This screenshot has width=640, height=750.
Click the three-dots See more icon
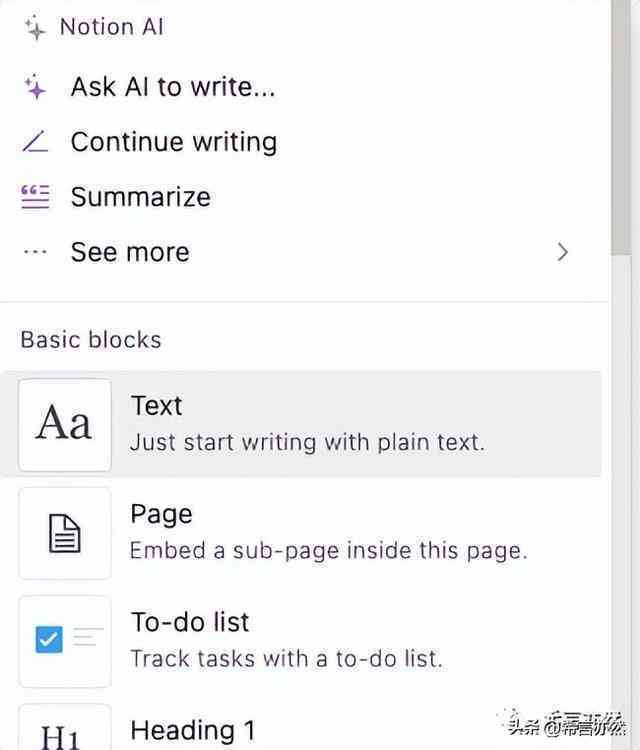tap(35, 252)
